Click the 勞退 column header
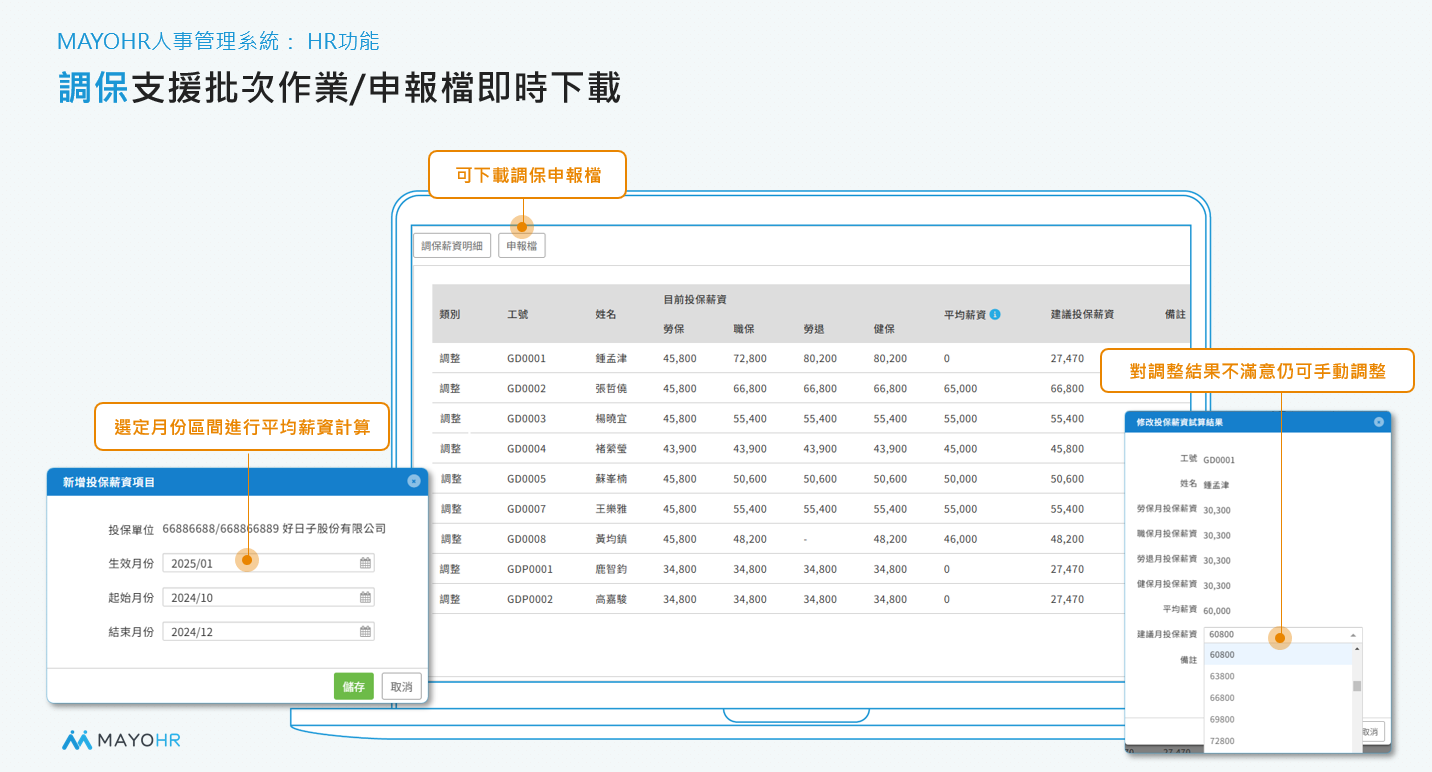The image size is (1432, 772). point(814,329)
